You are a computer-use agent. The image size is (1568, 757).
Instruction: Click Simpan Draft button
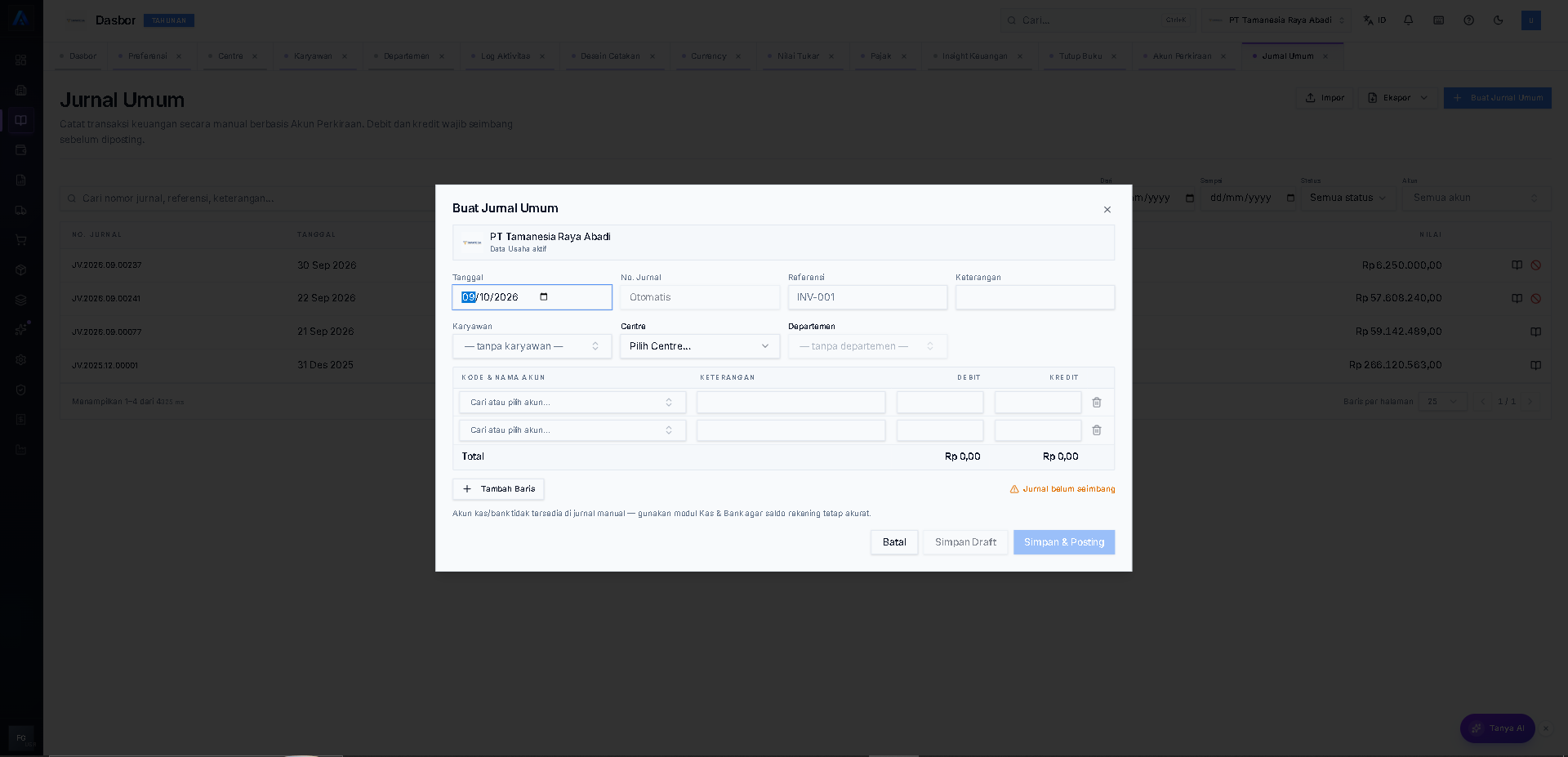pos(965,542)
